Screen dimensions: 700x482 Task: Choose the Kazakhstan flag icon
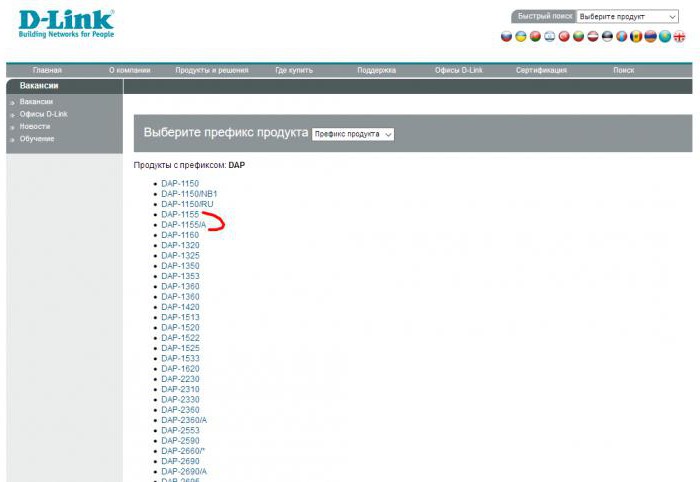tap(665, 37)
